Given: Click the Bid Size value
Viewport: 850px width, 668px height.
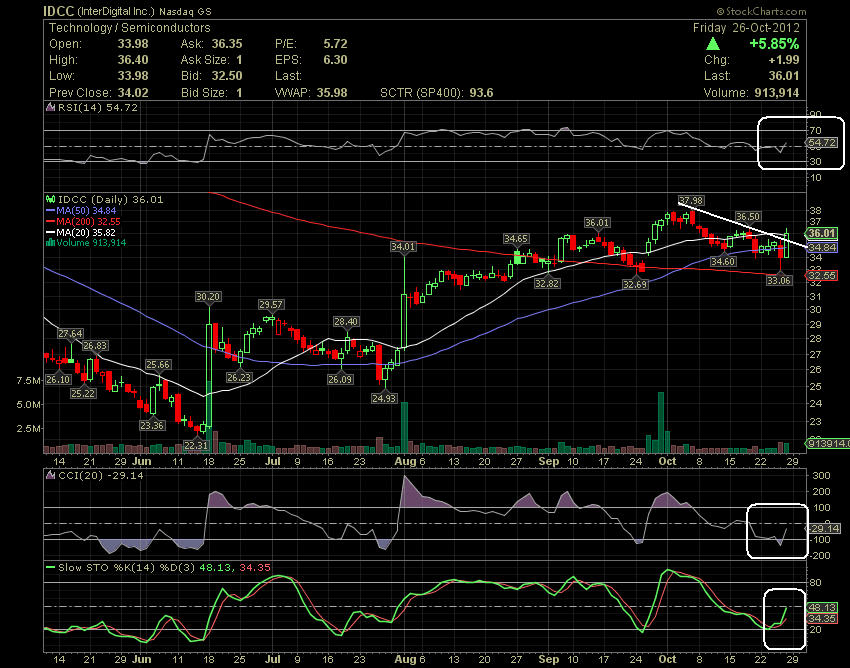Looking at the screenshot, I should point(239,93).
